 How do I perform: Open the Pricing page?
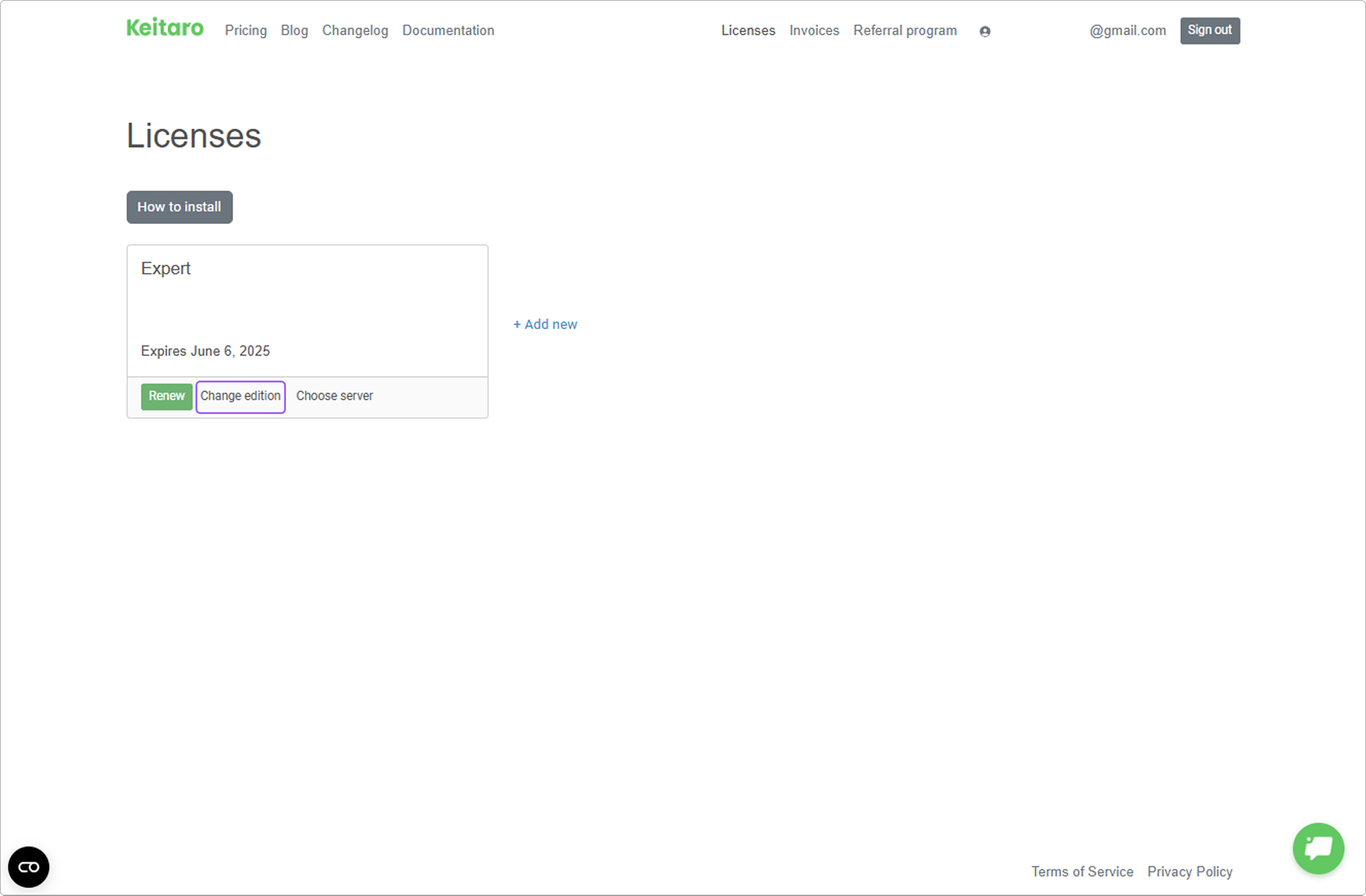(x=246, y=30)
